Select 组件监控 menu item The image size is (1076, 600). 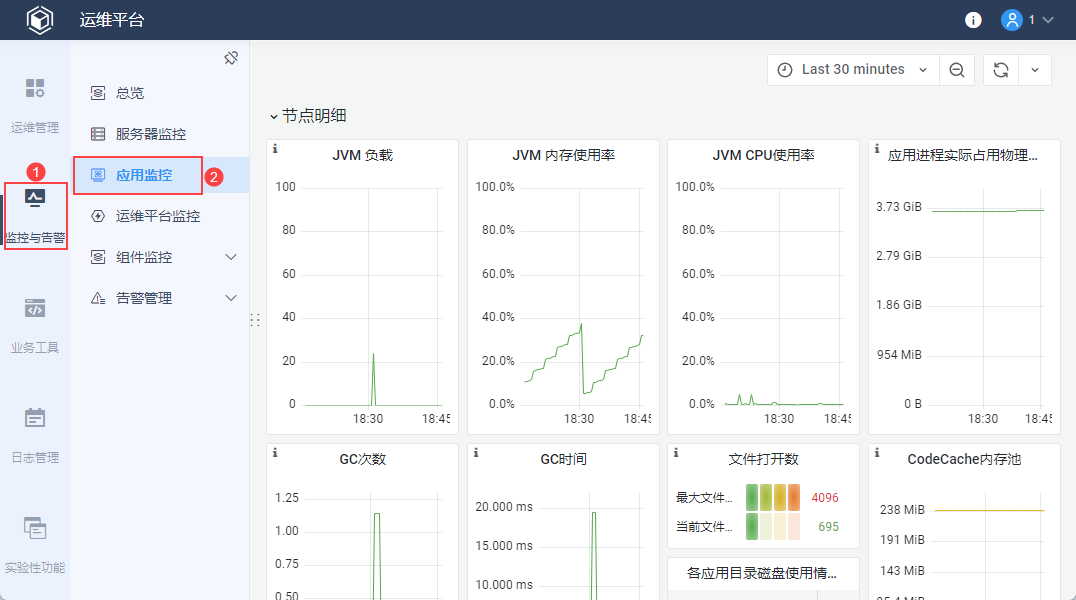click(159, 257)
